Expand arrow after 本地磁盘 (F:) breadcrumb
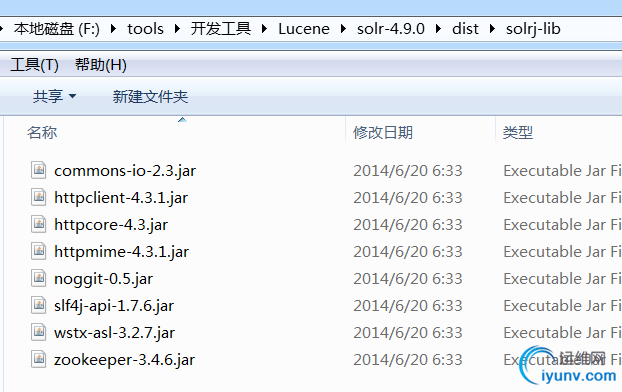The image size is (622, 392). [113, 29]
